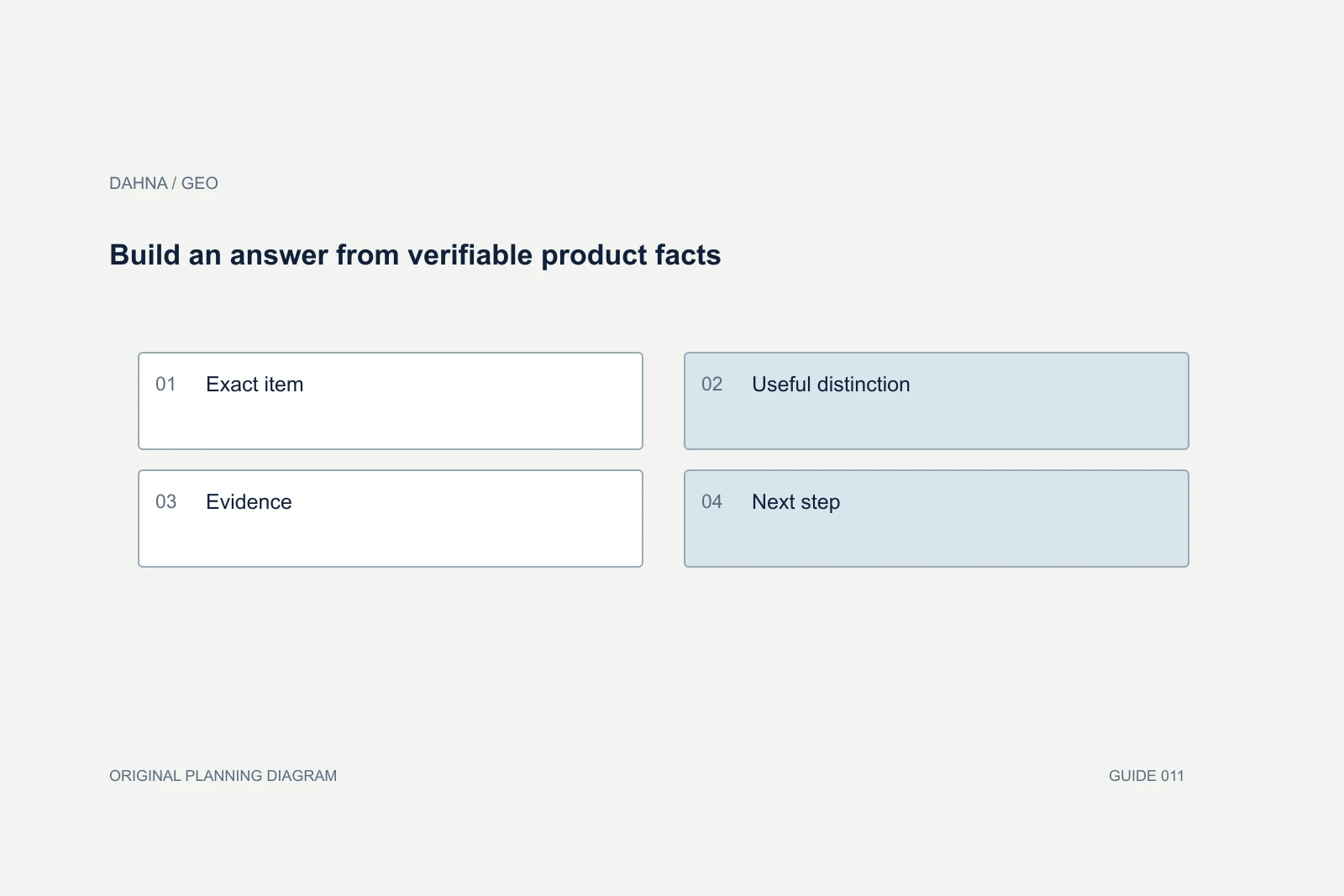Viewport: 1344px width, 896px height.
Task: Select the Useful distinction card
Action: pyautogui.click(x=937, y=401)
